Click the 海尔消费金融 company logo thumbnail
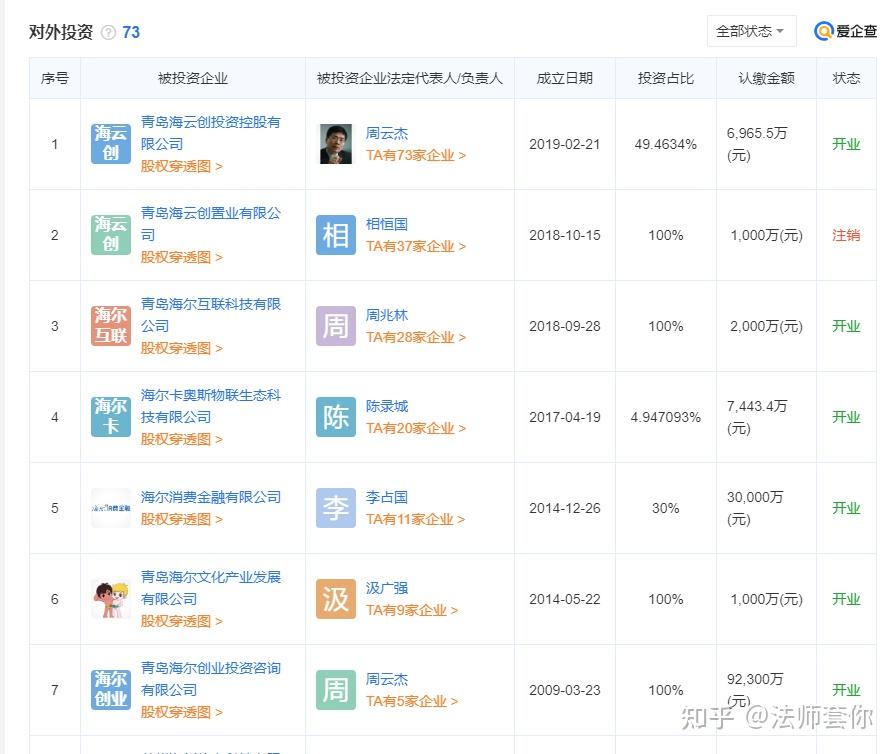896x754 pixels. 111,508
